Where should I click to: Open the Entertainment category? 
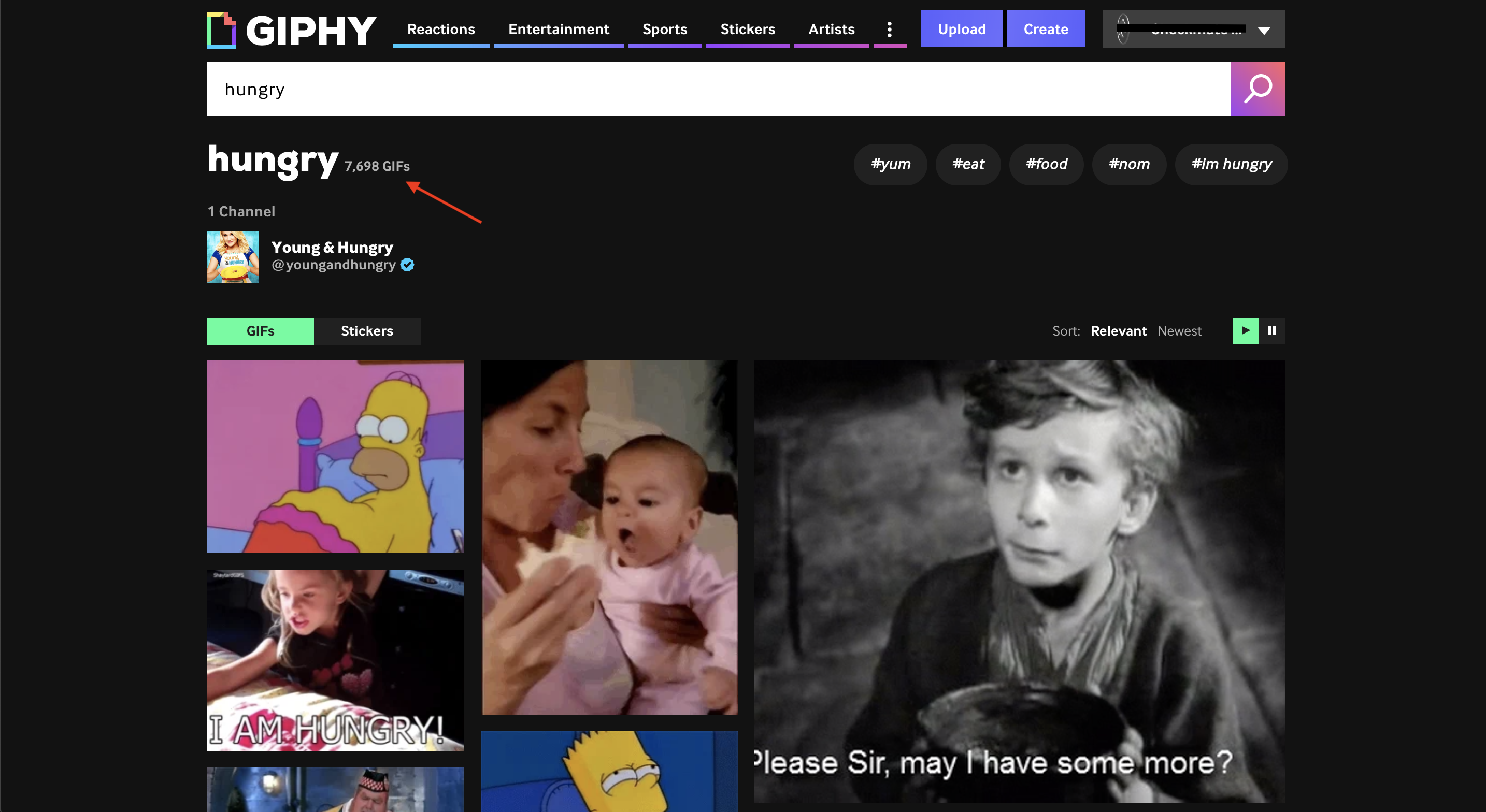pos(558,29)
